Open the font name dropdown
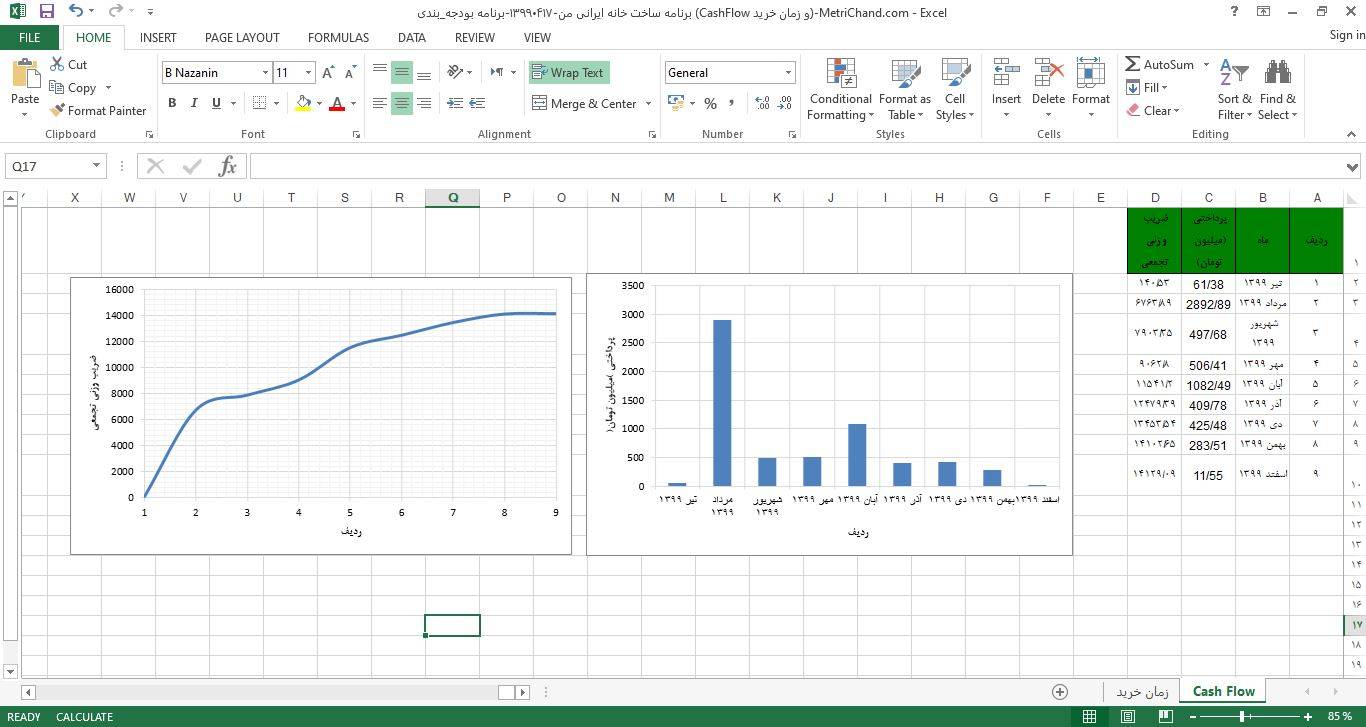The height and width of the screenshot is (727, 1366). (265, 73)
